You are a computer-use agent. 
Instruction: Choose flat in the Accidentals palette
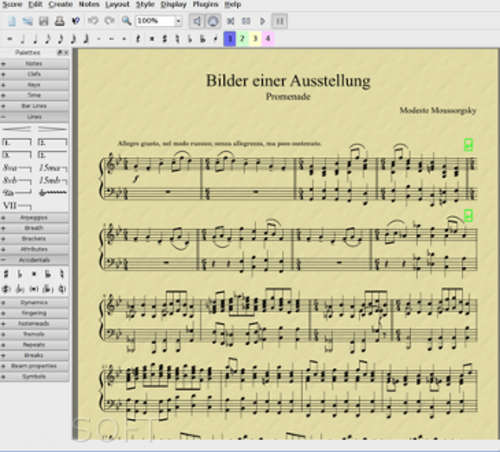pyautogui.click(x=20, y=274)
